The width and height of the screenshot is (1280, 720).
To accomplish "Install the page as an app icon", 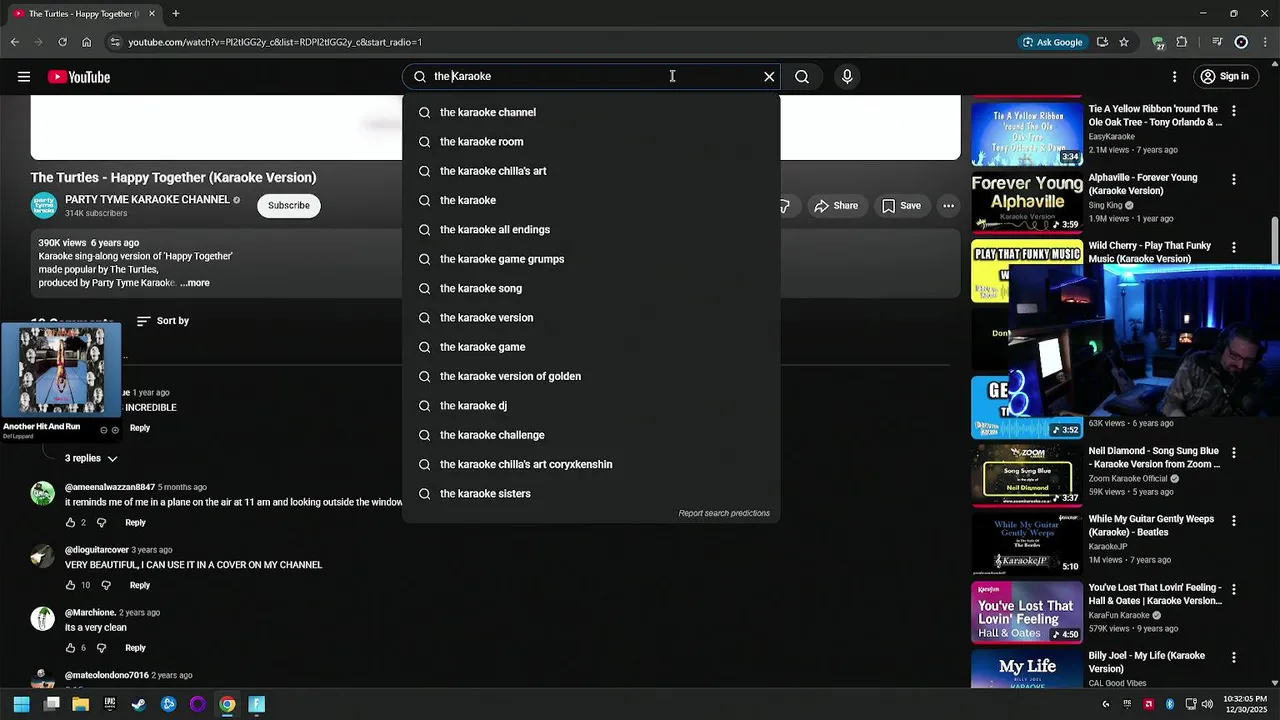I will coord(1102,42).
